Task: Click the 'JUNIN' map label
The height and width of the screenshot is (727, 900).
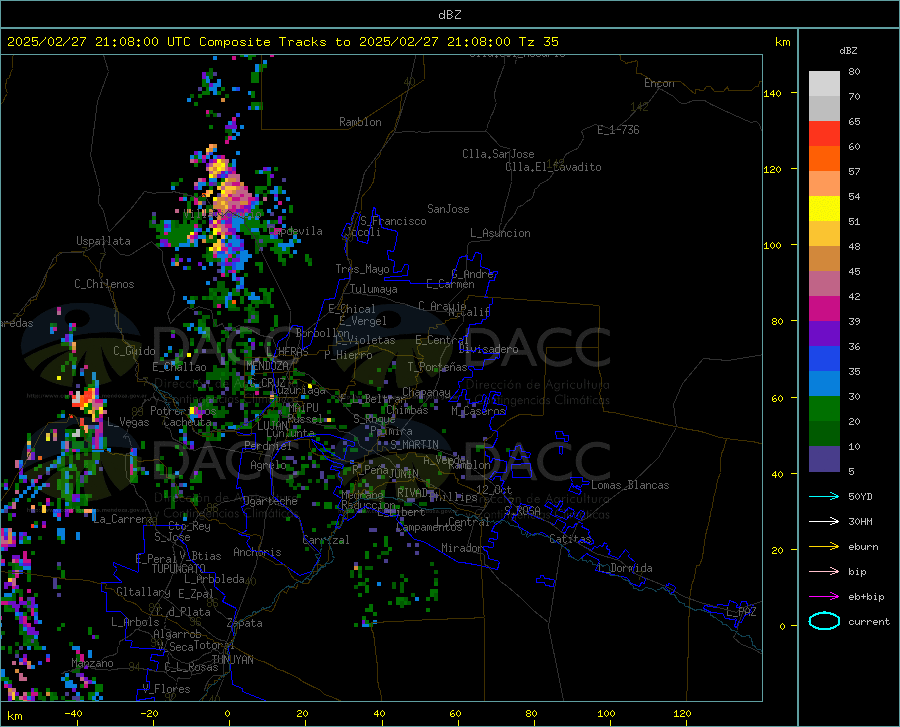Action: 404,474
